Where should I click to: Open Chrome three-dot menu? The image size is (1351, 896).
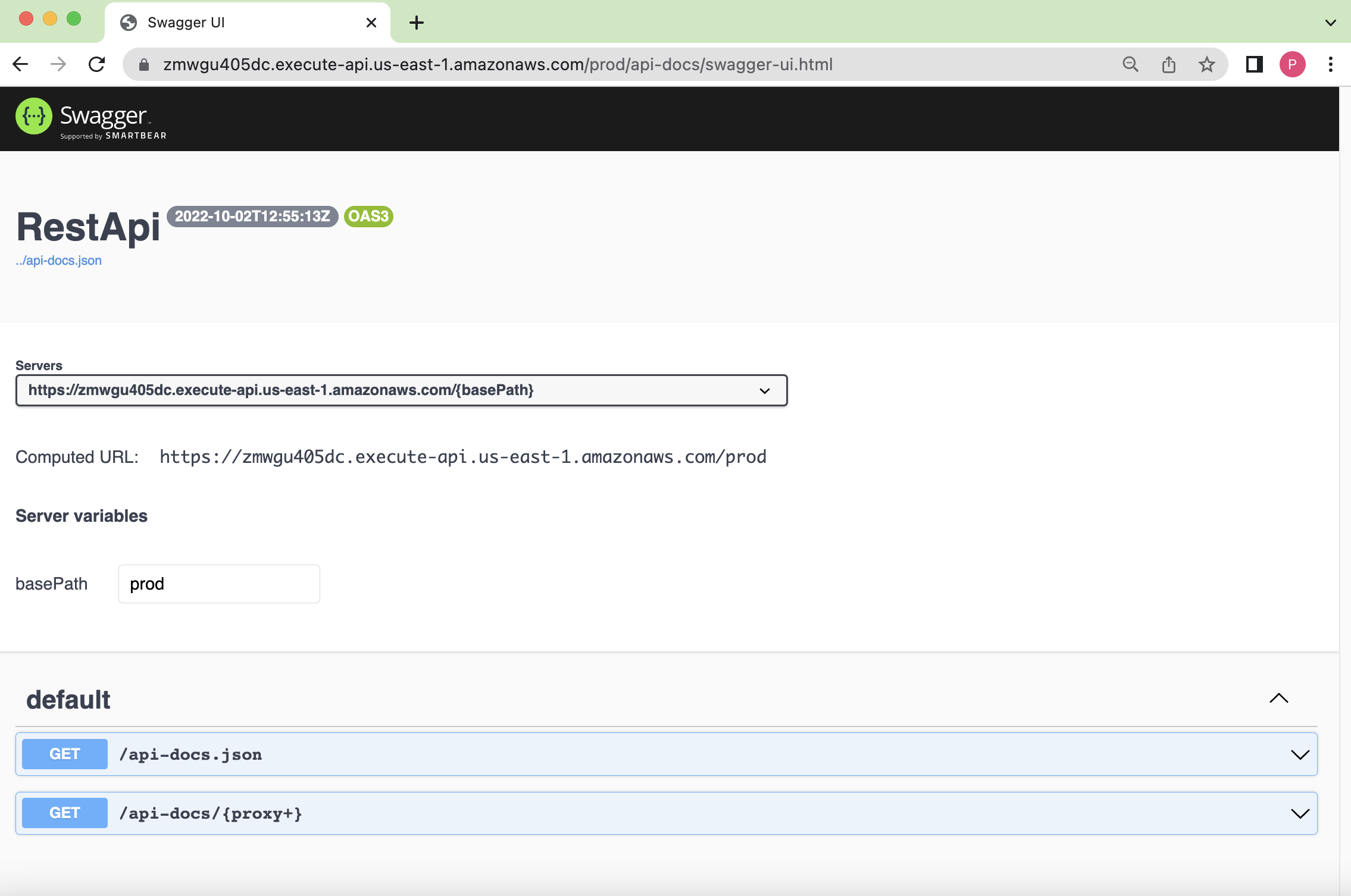1330,64
